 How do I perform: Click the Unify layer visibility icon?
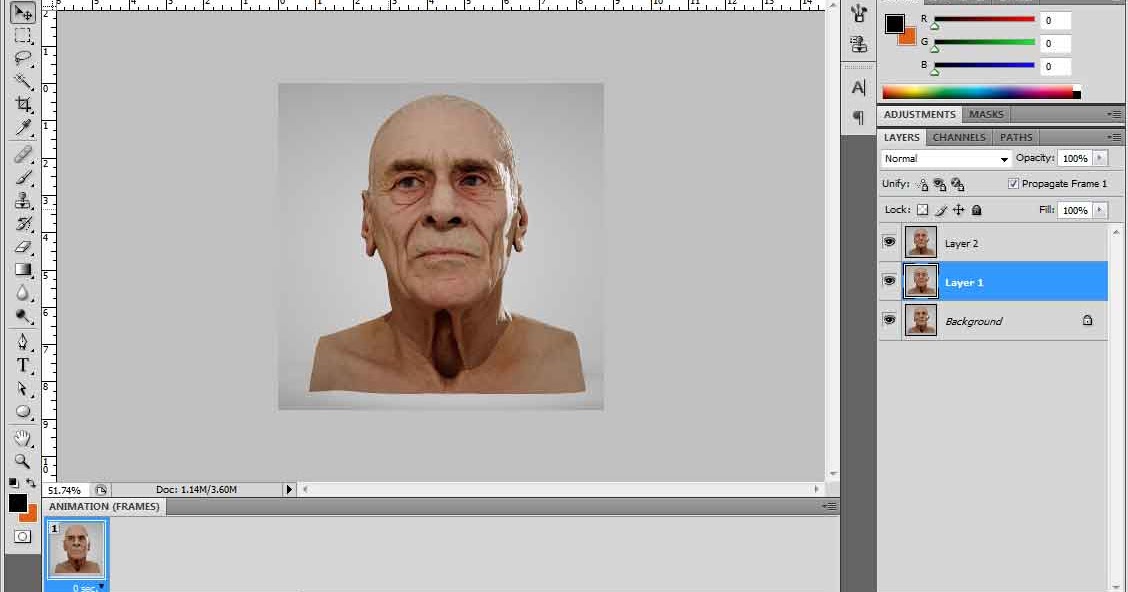(940, 184)
